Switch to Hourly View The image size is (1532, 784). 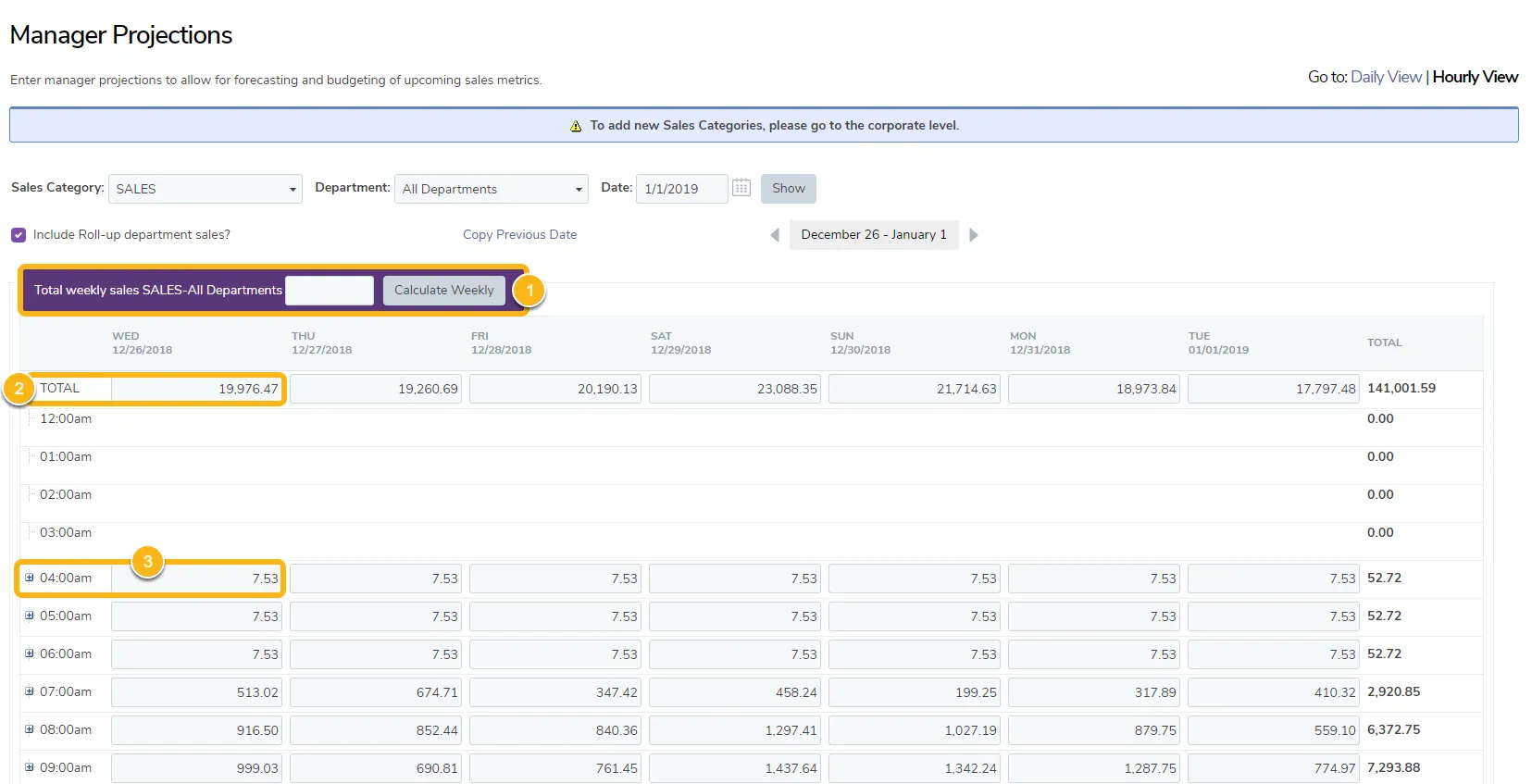point(1476,77)
